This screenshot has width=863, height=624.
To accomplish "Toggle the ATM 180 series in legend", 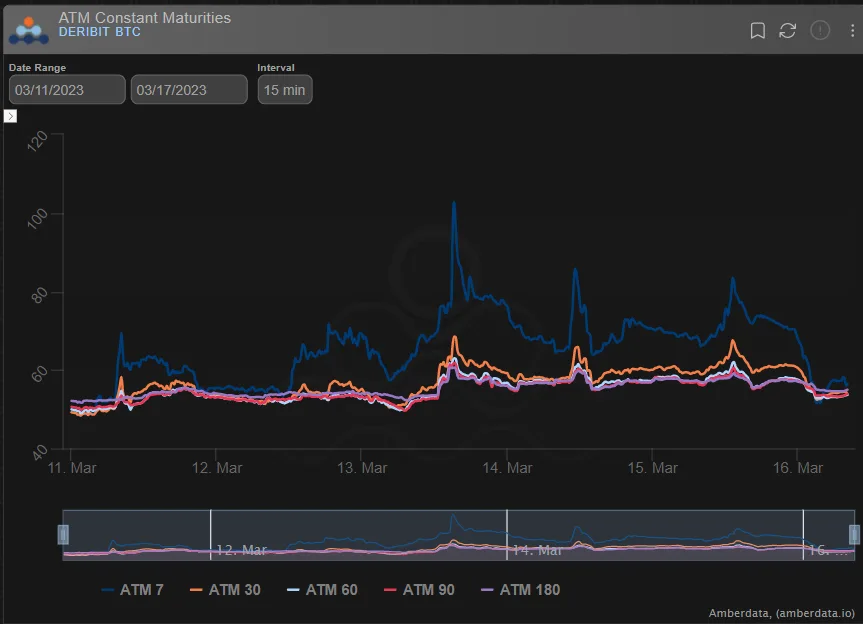I will (521, 590).
